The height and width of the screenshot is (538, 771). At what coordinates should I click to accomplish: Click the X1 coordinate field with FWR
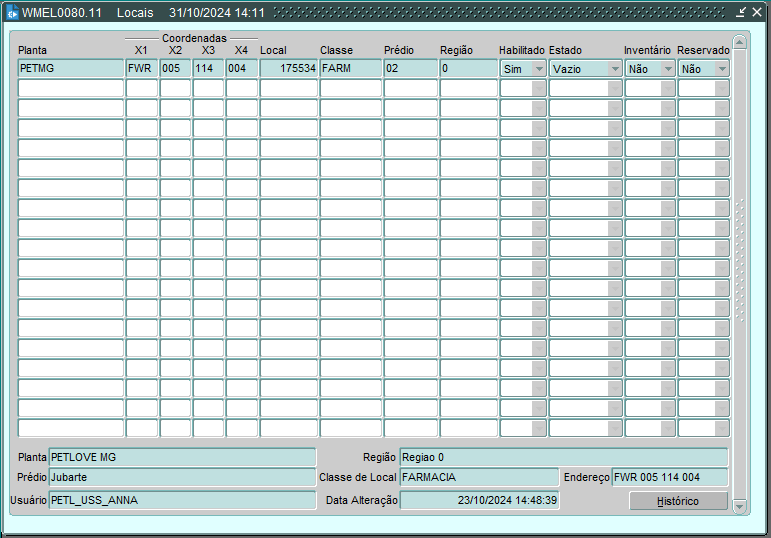(x=141, y=69)
